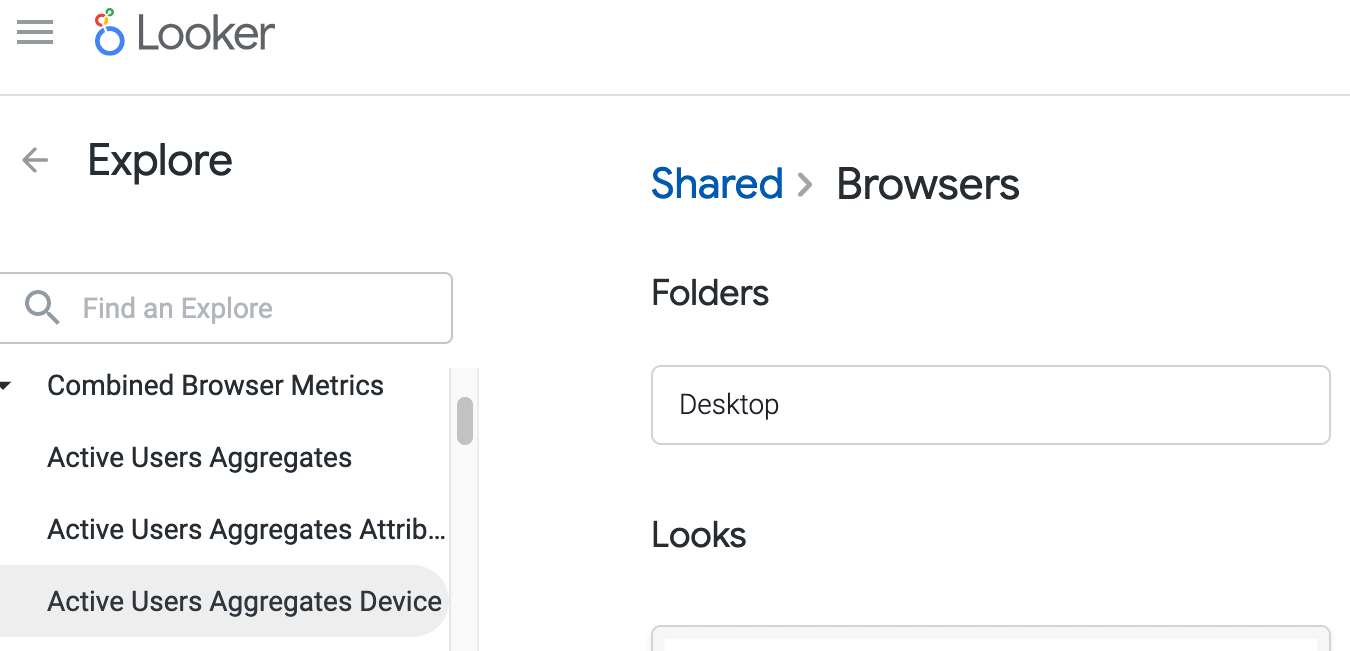Navigate to the Shared breadcrumb link

716,185
